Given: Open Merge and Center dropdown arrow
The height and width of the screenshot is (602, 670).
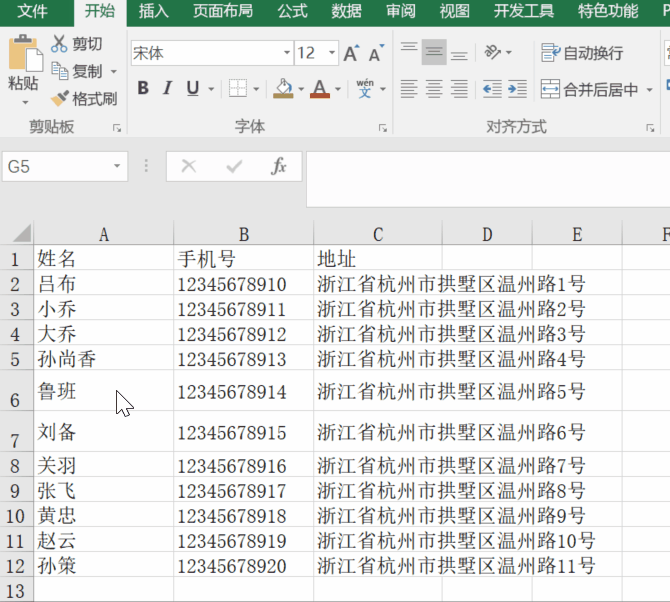Looking at the screenshot, I should pyautogui.click(x=649, y=90).
